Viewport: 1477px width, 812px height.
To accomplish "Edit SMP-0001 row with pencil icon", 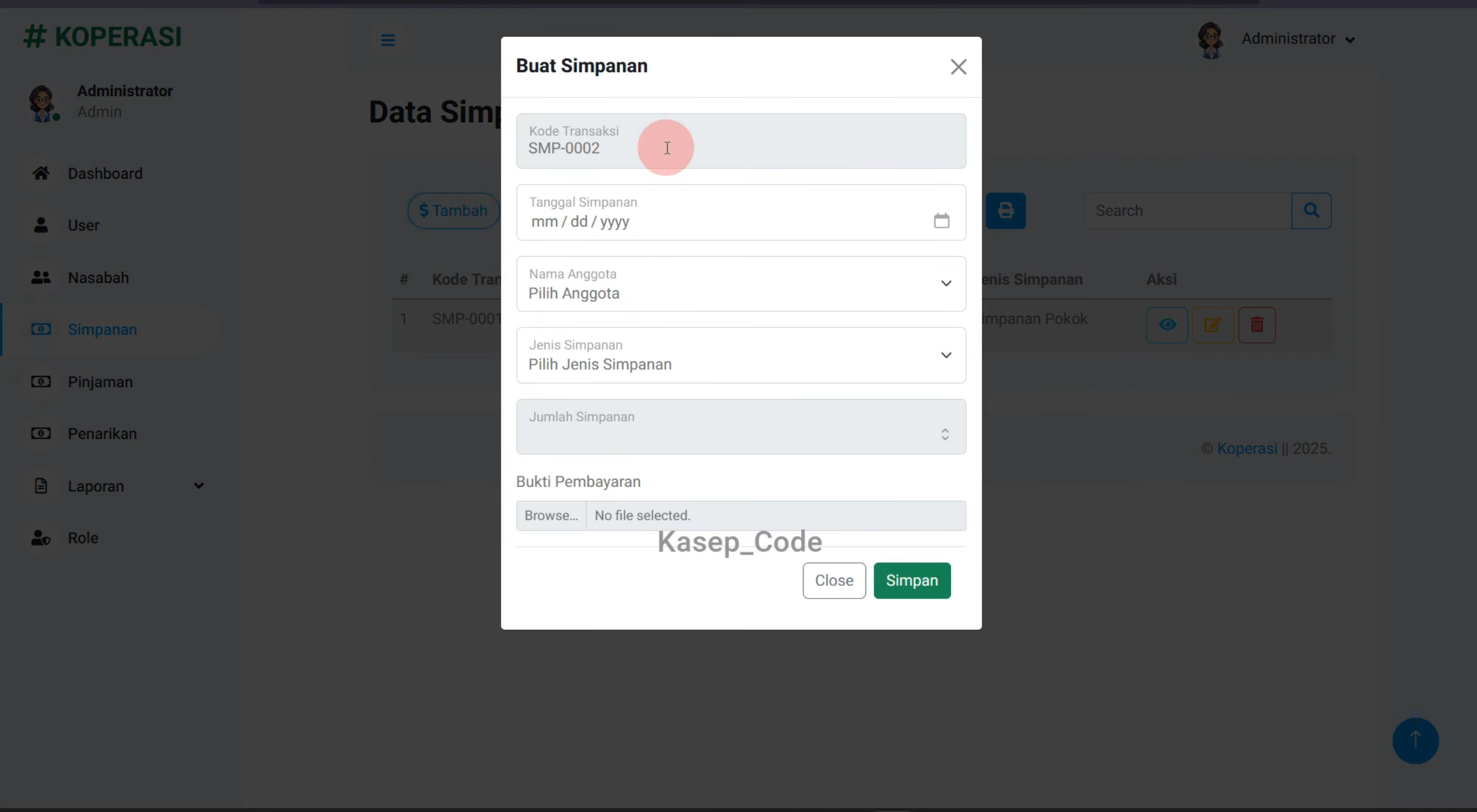I will coord(1212,324).
